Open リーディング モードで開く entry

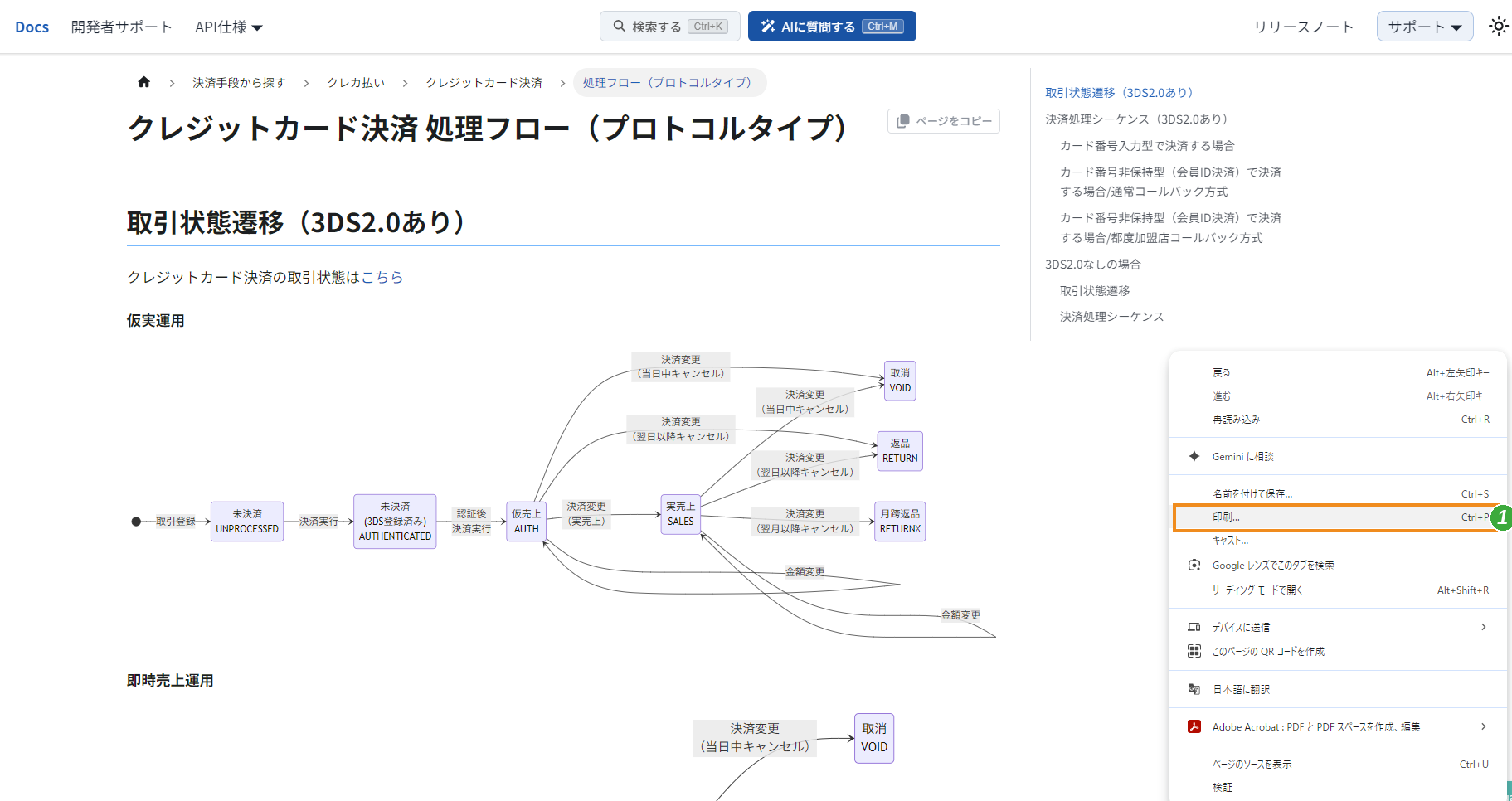click(x=1338, y=590)
